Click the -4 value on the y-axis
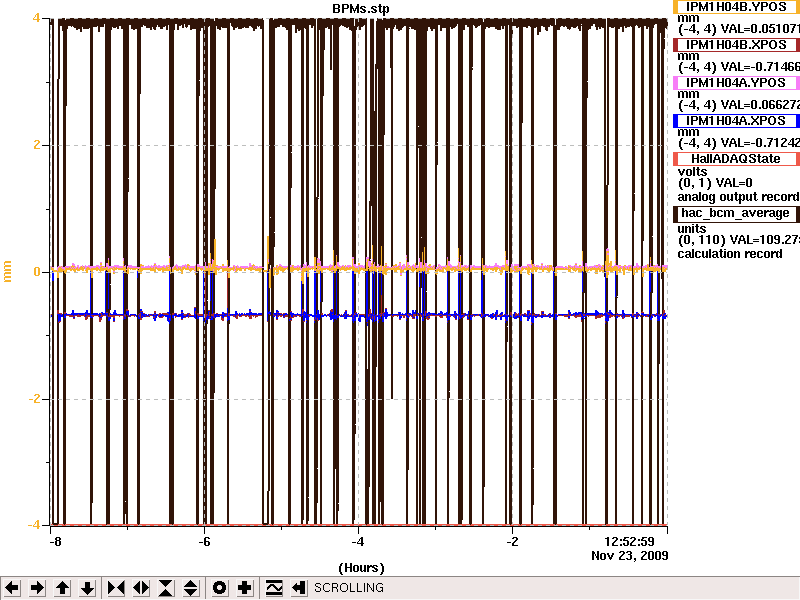 point(33,525)
